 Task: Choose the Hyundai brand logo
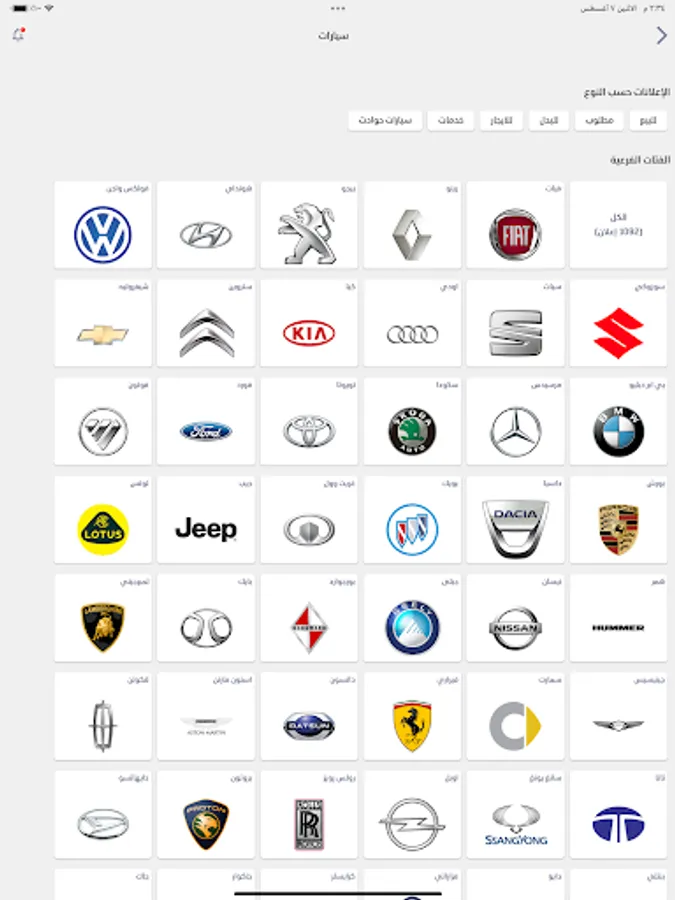pos(206,235)
